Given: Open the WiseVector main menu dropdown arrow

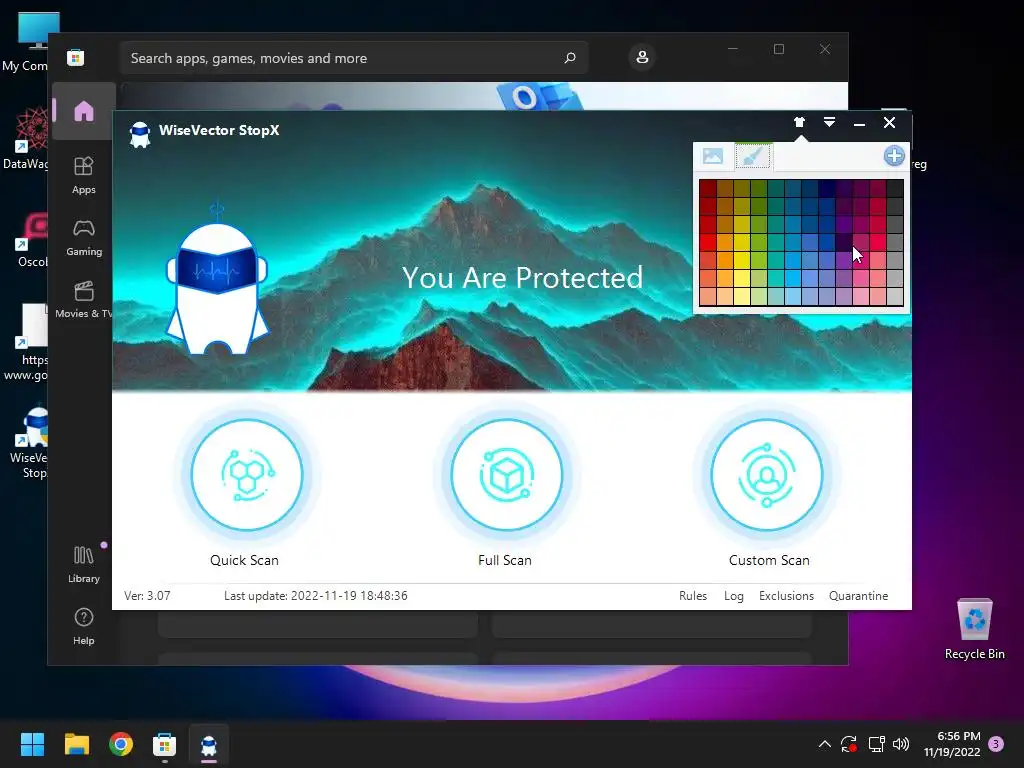Looking at the screenshot, I should (x=829, y=122).
